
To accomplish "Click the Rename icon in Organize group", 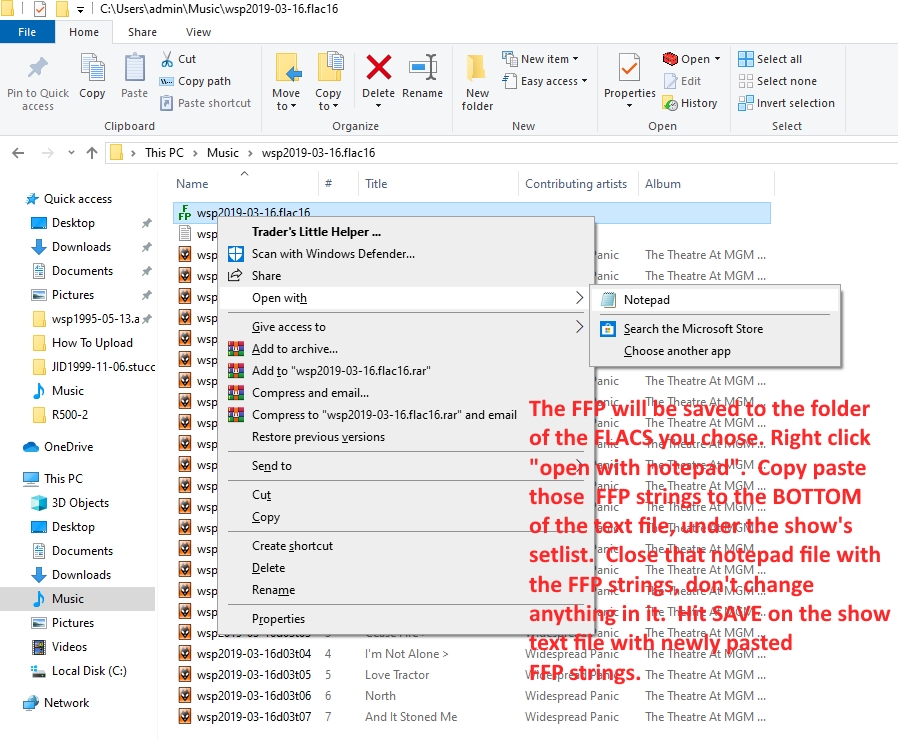I will pos(423,68).
